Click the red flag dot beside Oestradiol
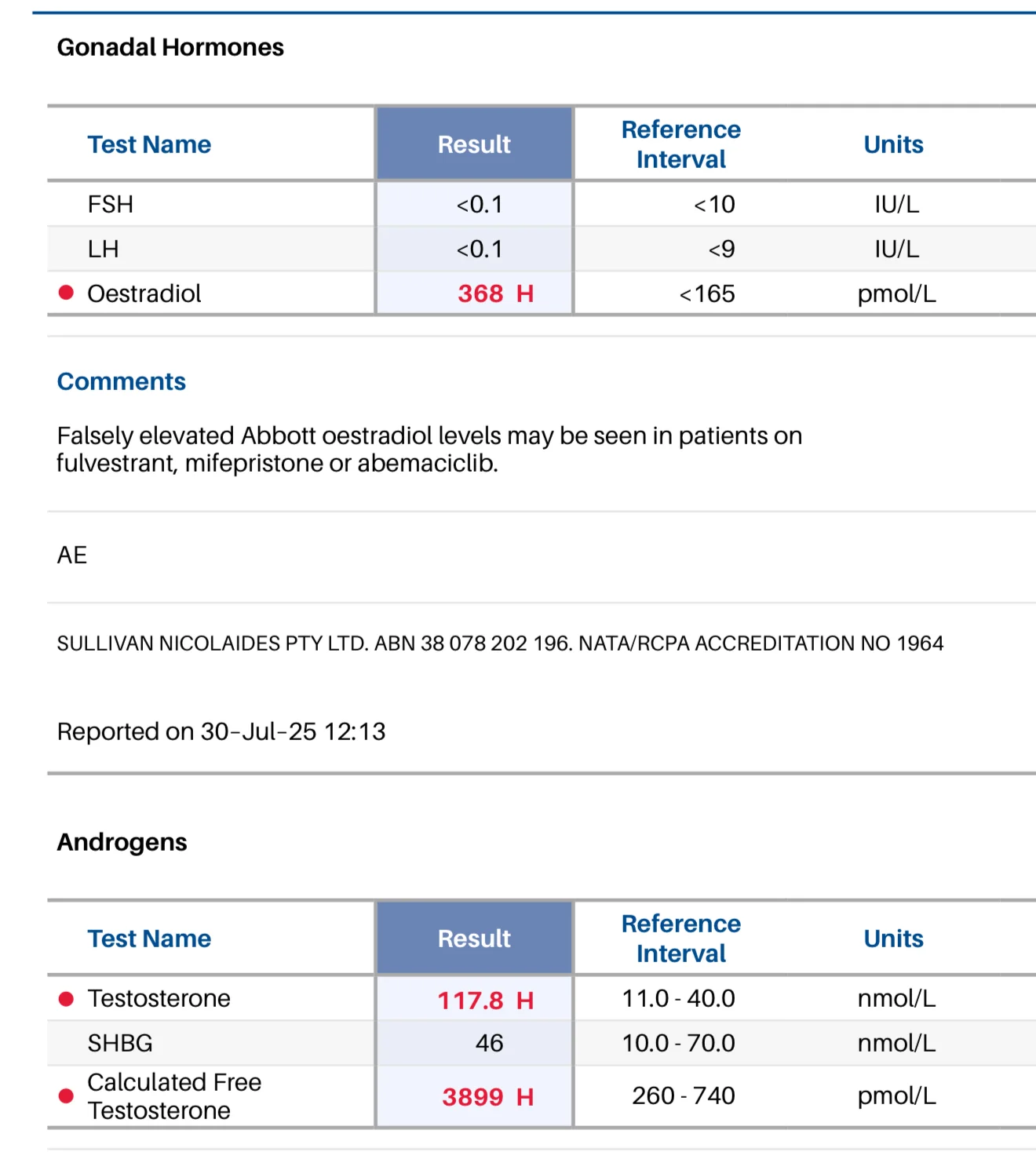 coord(66,293)
